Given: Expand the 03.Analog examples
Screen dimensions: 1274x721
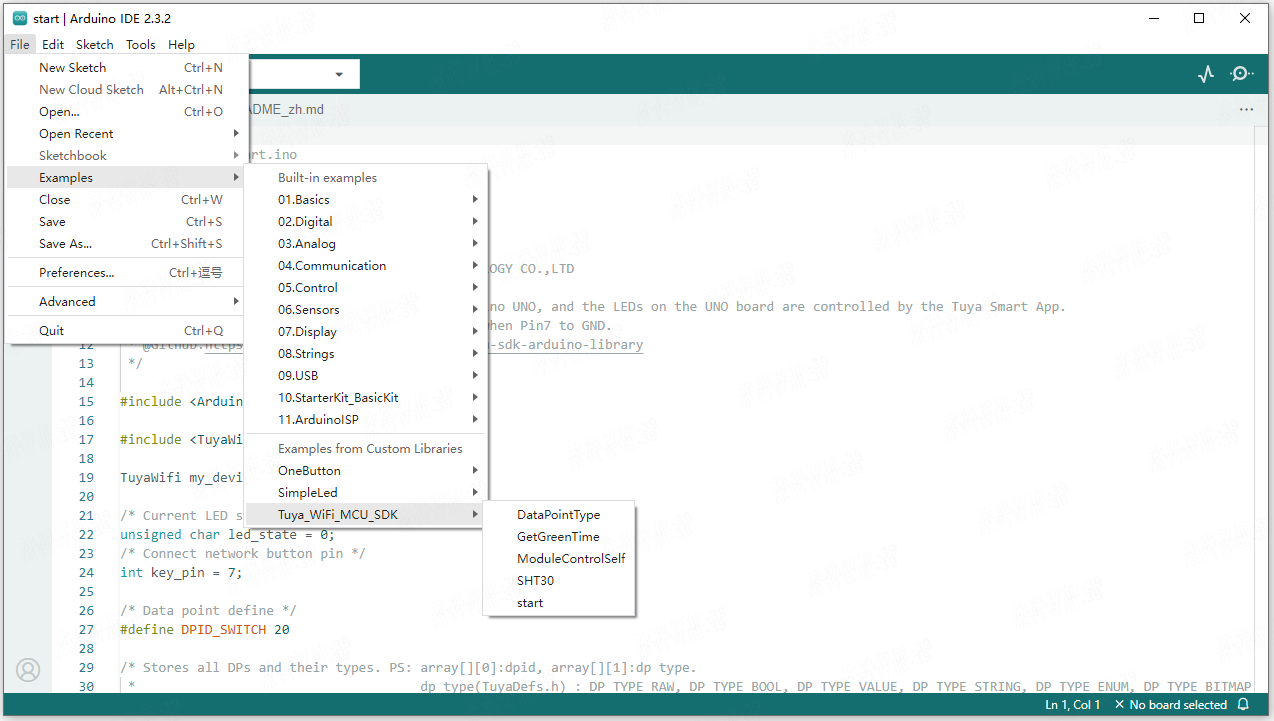Looking at the screenshot, I should 366,244.
